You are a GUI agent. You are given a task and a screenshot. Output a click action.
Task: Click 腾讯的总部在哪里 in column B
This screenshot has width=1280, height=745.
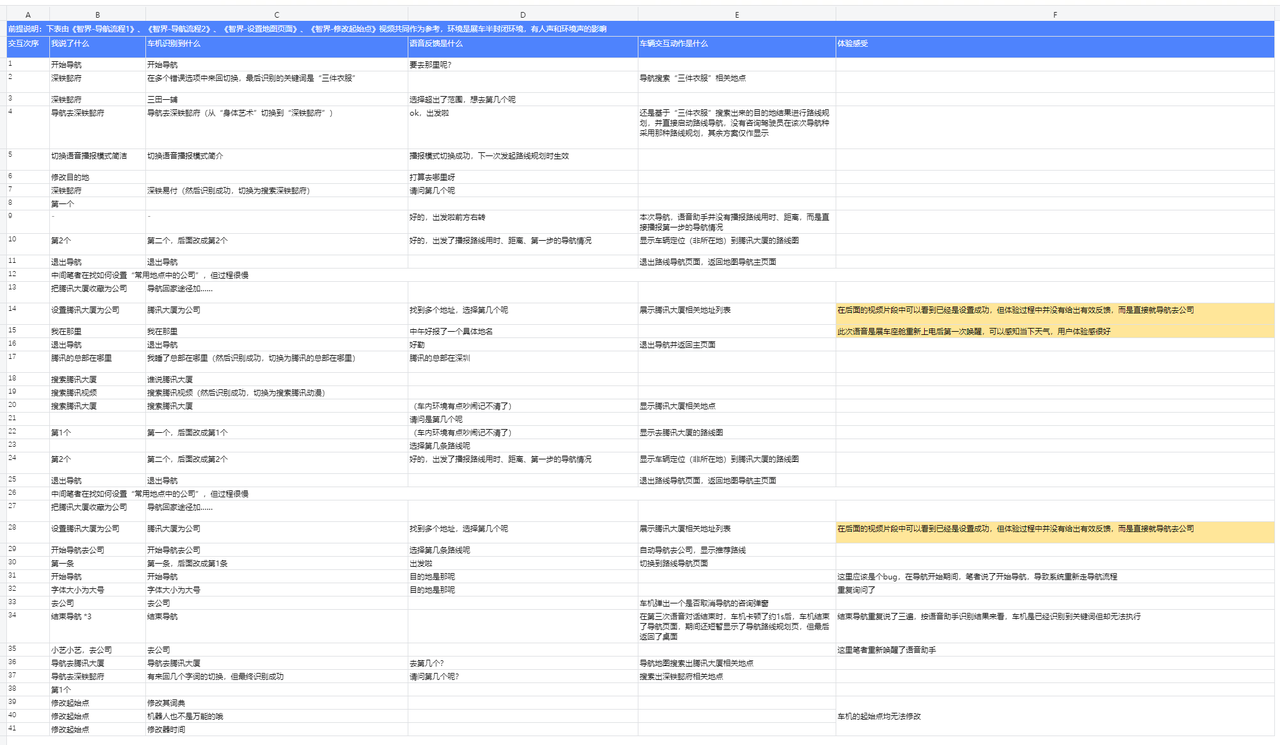click(x=97, y=361)
